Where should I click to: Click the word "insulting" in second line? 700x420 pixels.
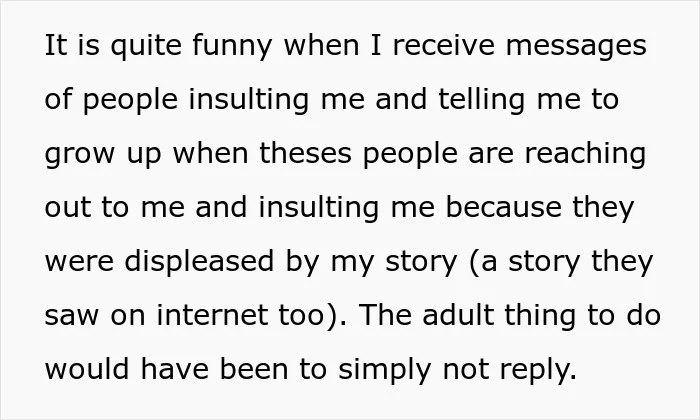click(249, 100)
